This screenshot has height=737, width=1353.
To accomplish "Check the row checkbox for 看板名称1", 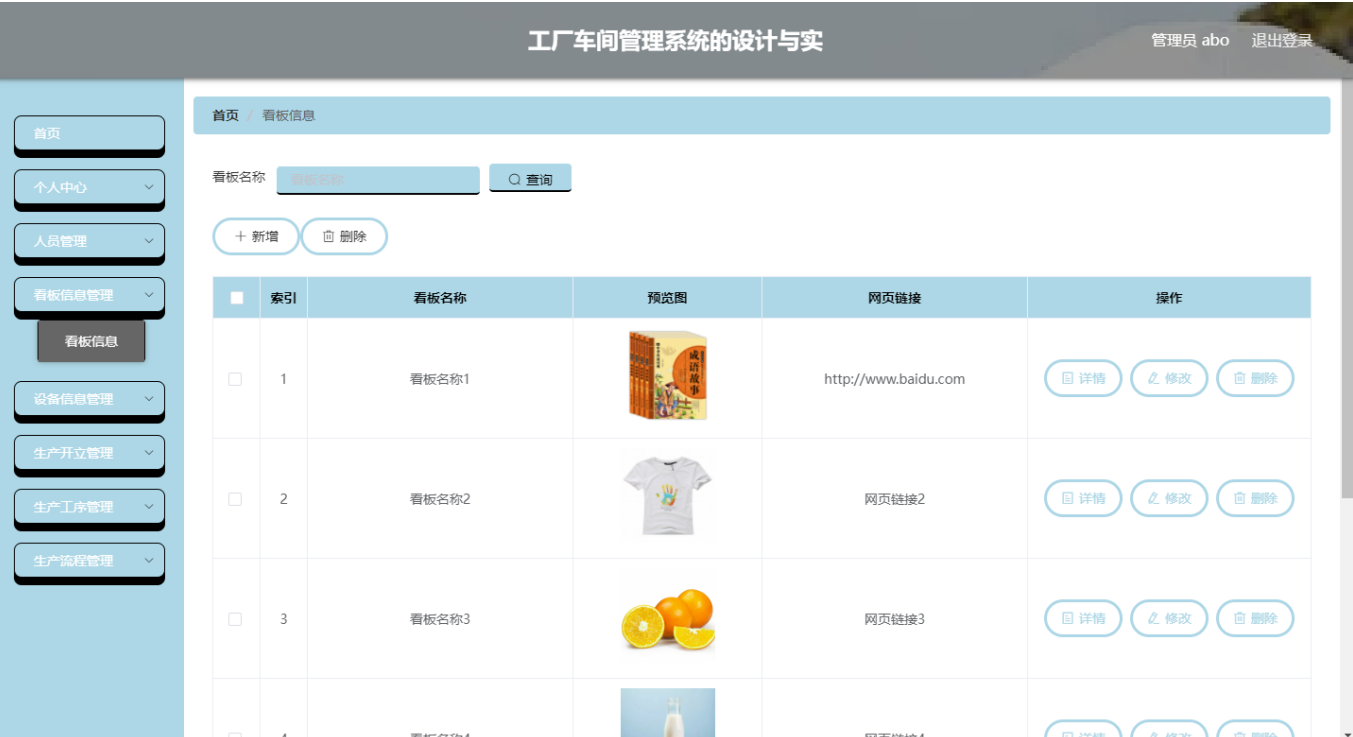I will click(235, 378).
